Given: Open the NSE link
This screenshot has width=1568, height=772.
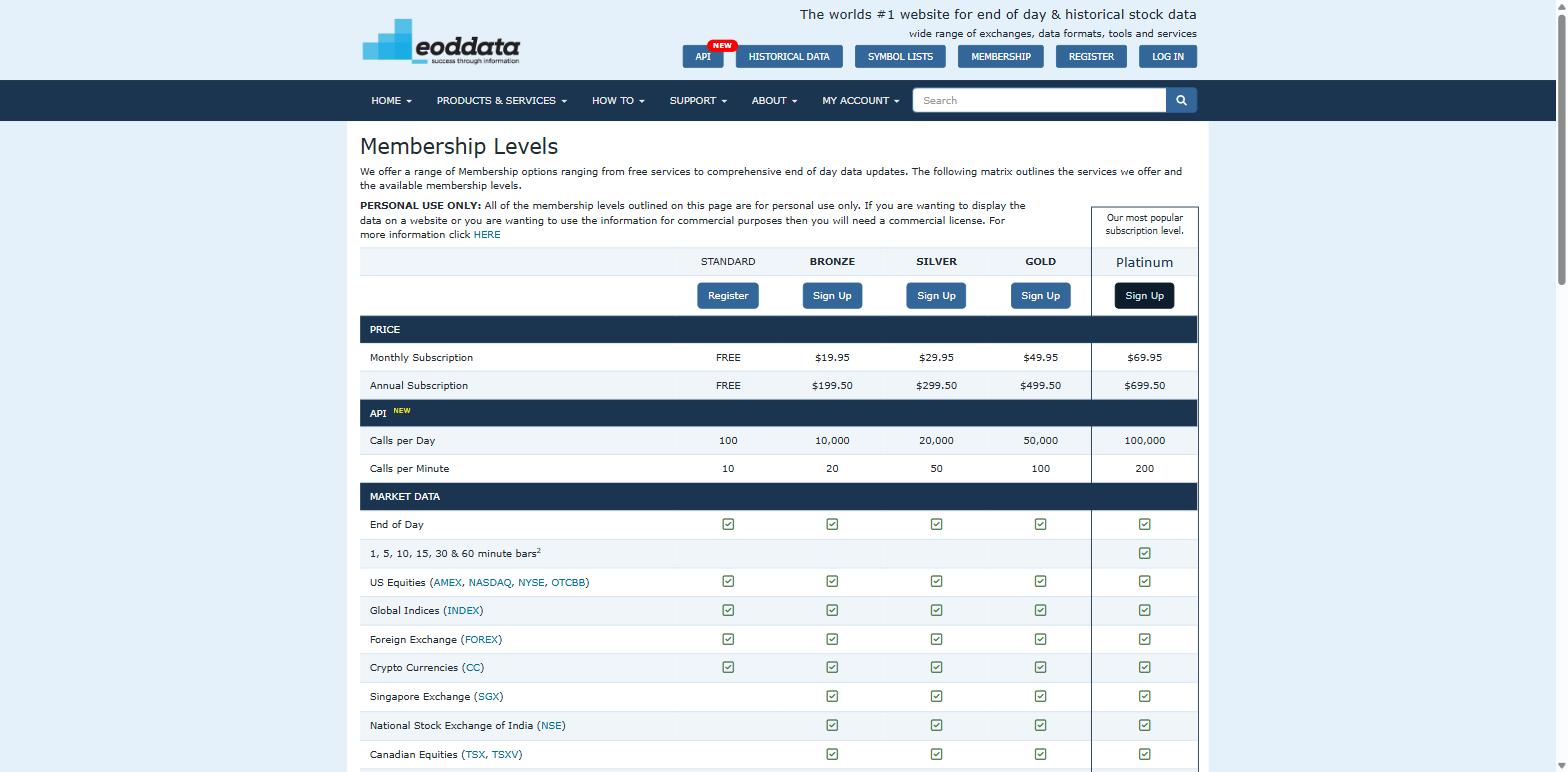Looking at the screenshot, I should tap(551, 726).
